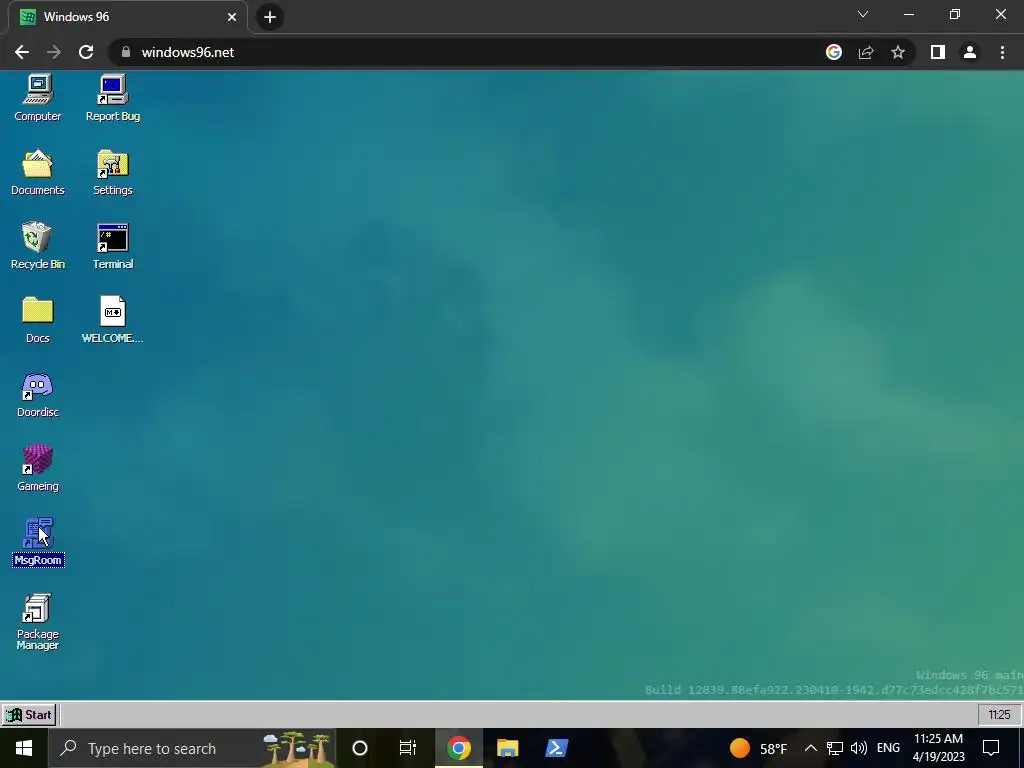This screenshot has height=768, width=1024.
Task: View the site lock security info
Action: [x=126, y=52]
